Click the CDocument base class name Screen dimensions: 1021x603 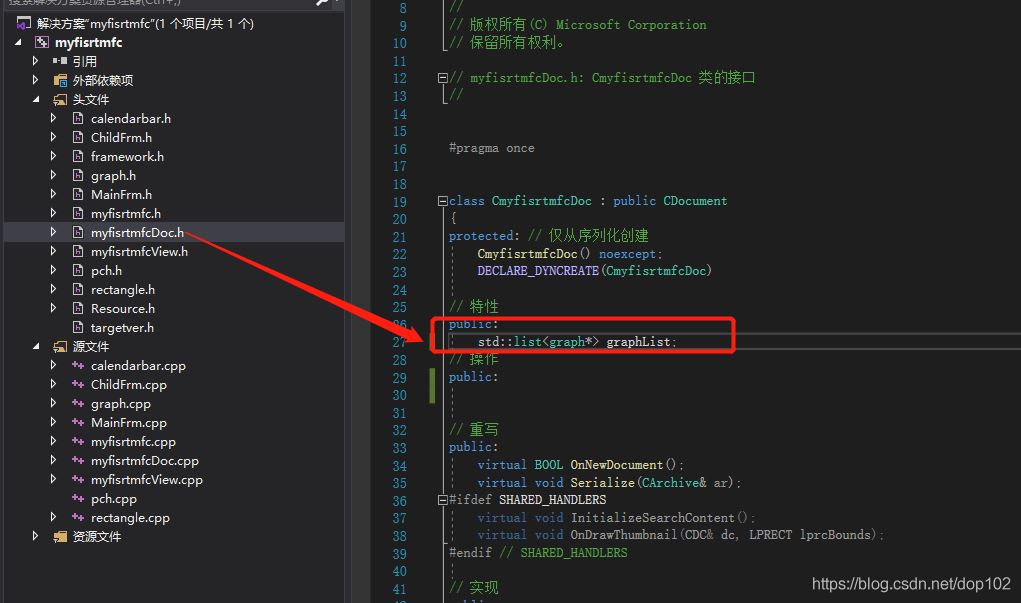pos(695,201)
